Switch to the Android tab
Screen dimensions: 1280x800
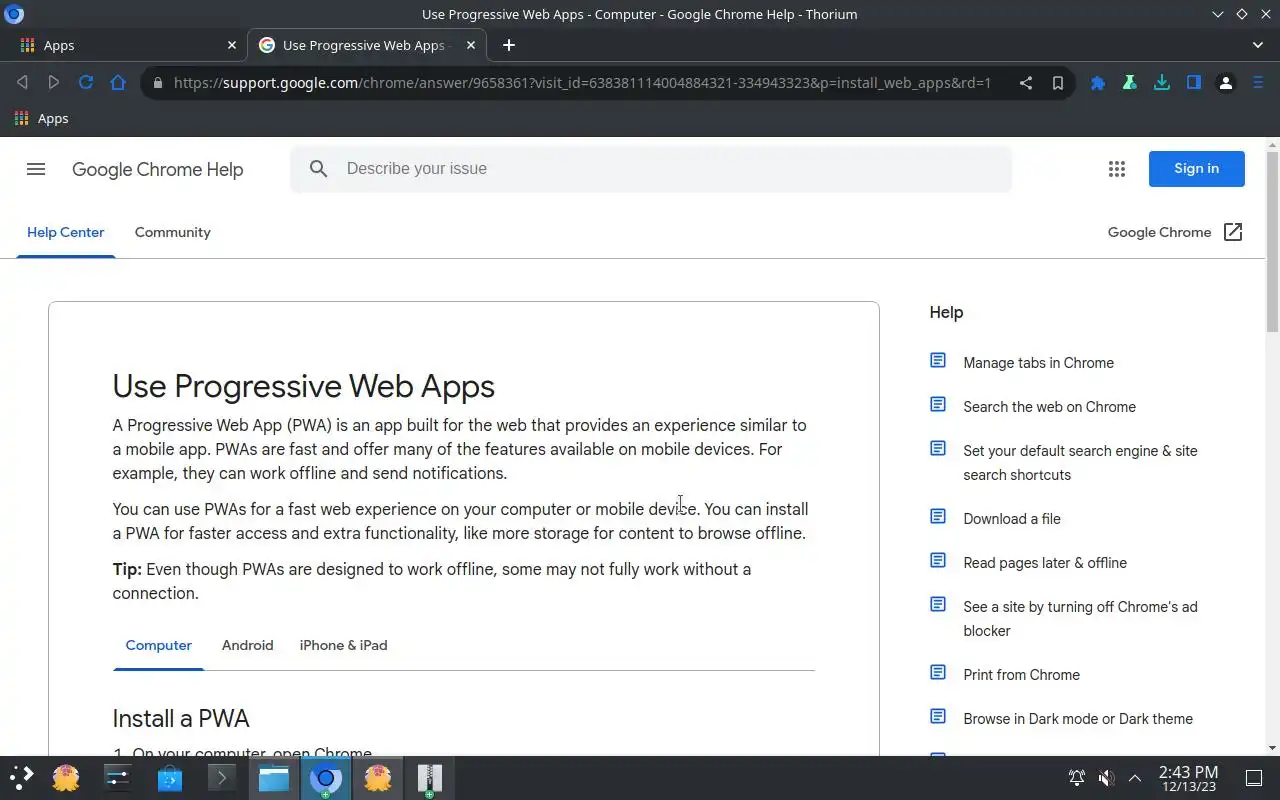(x=247, y=645)
